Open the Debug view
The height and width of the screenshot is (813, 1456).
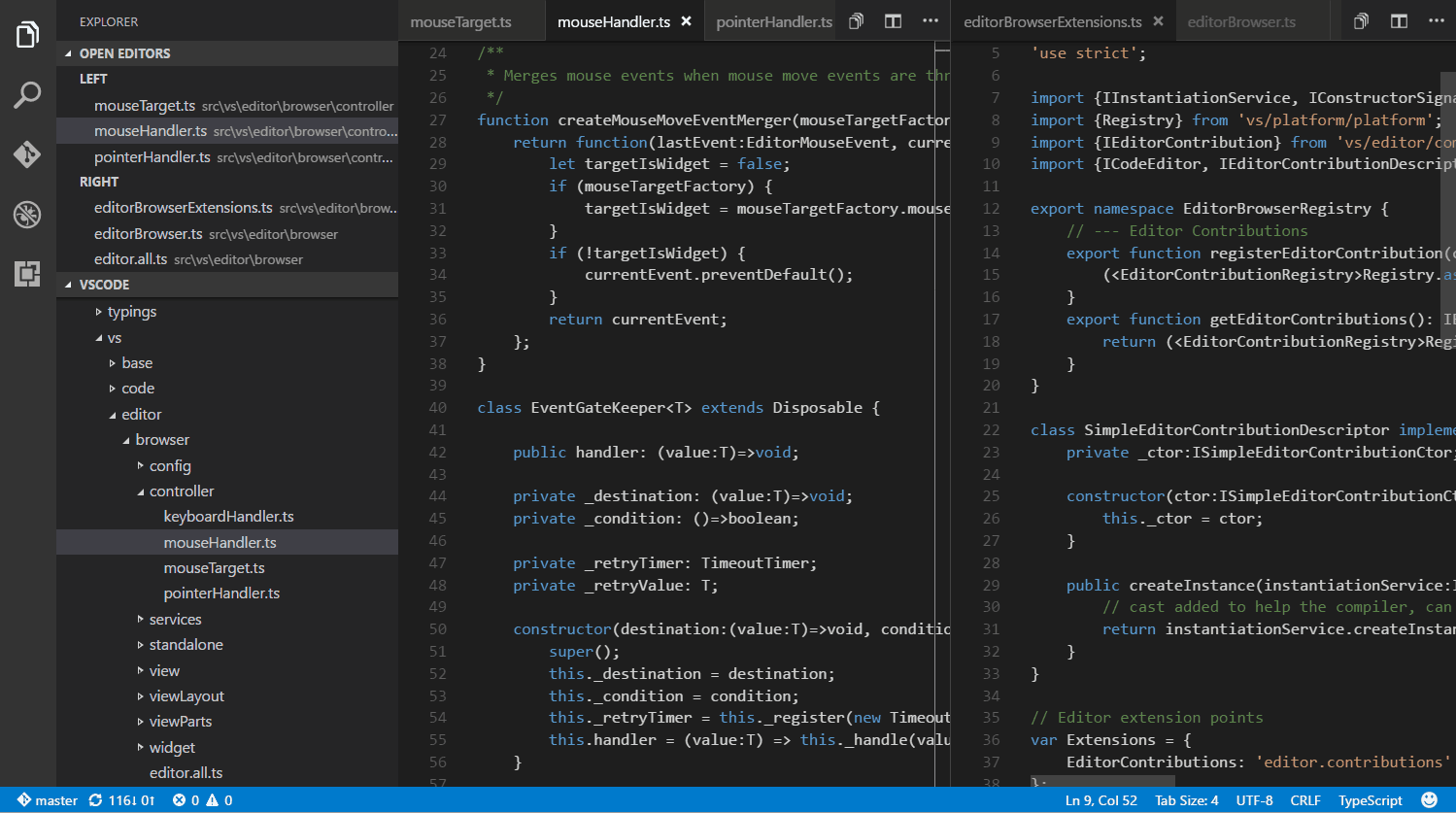click(26, 214)
